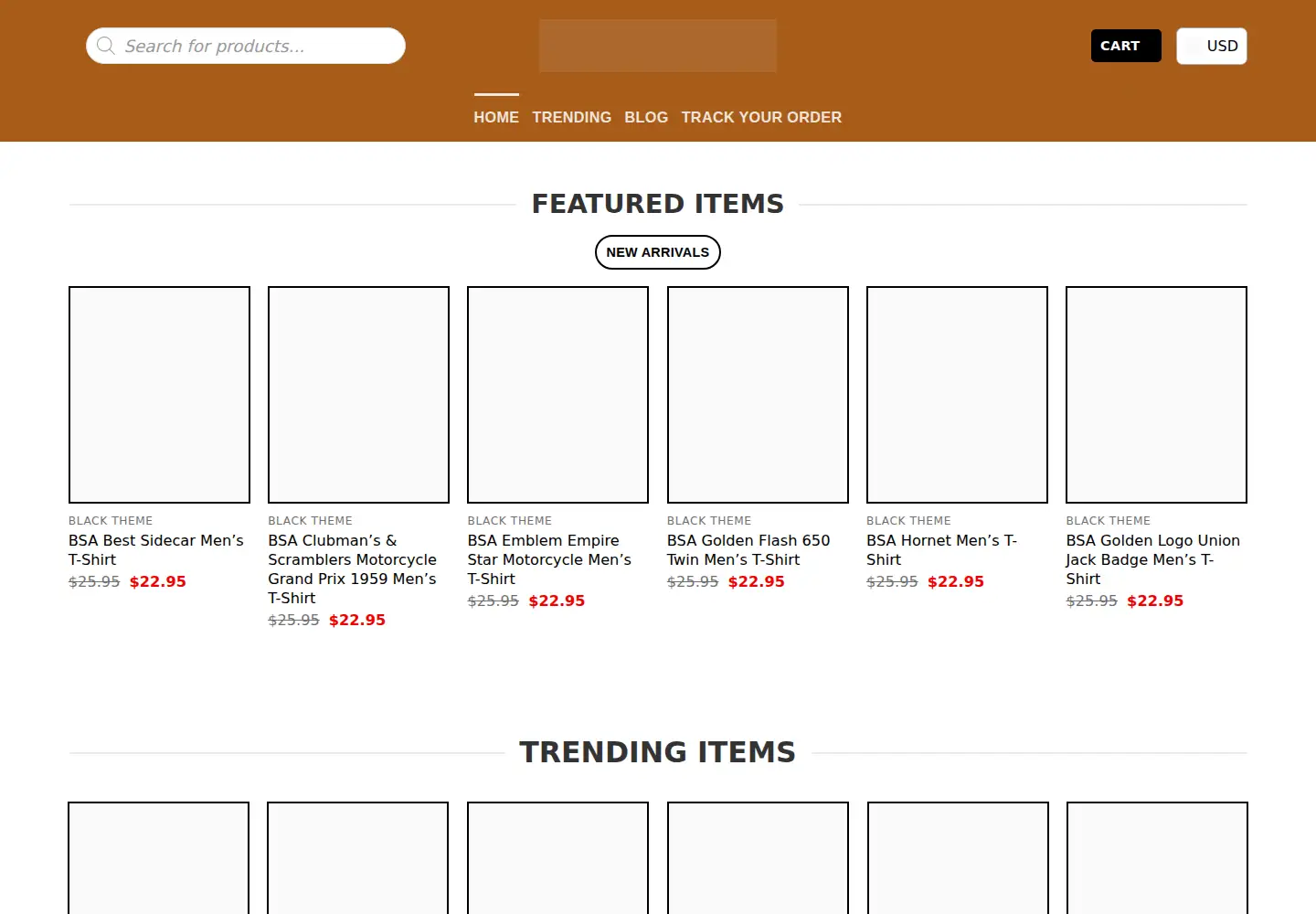Click $22.95 price under BSA Golden Logo Union Jack

click(1155, 600)
